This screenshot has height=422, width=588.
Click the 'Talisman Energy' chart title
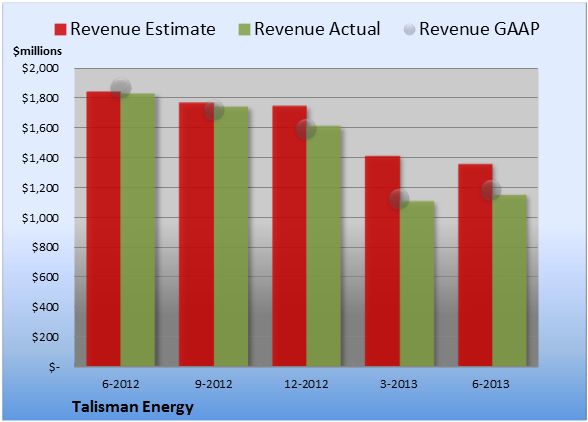point(133,407)
